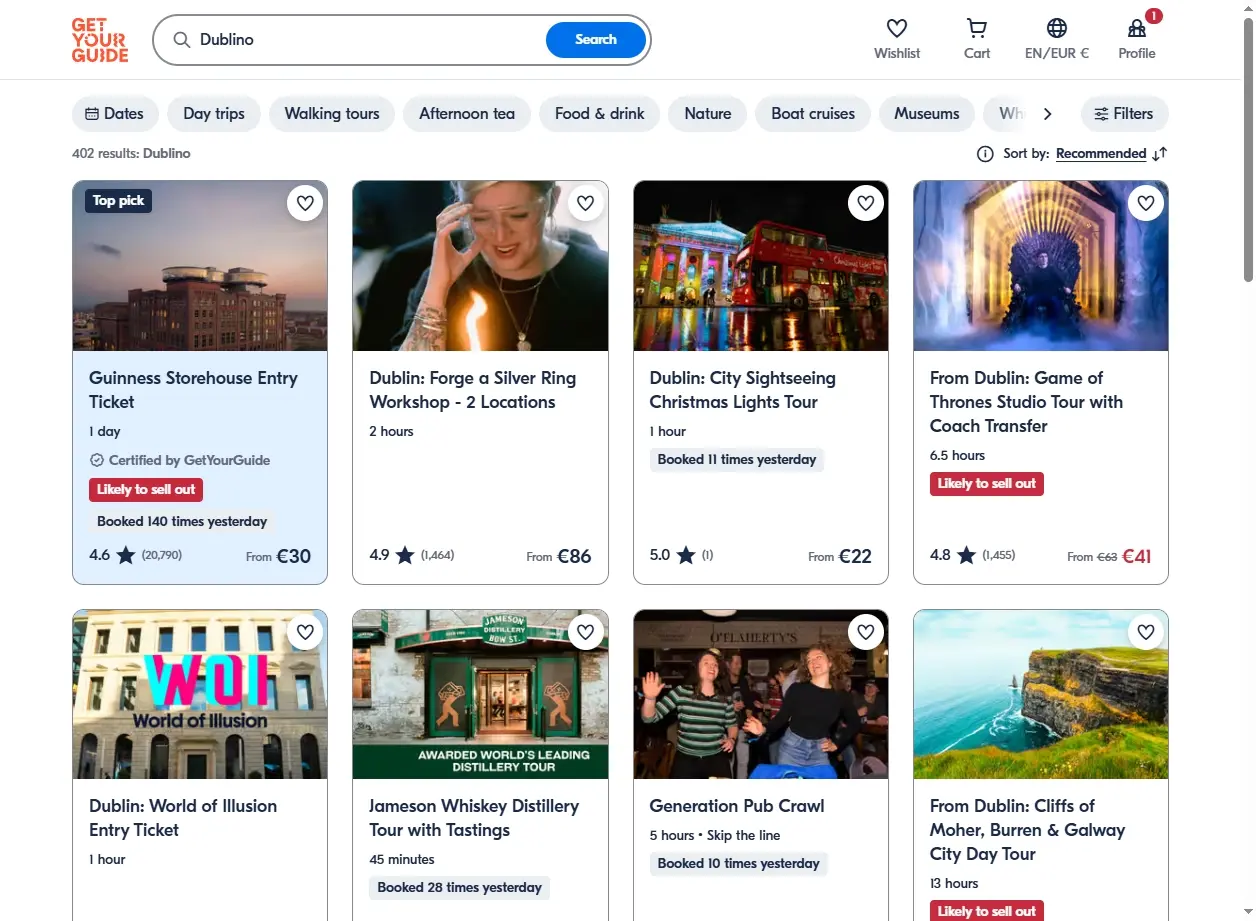Screen dimensions: 1256x921
Task: Click the World of Illusion building photo
Action: [x=200, y=695]
